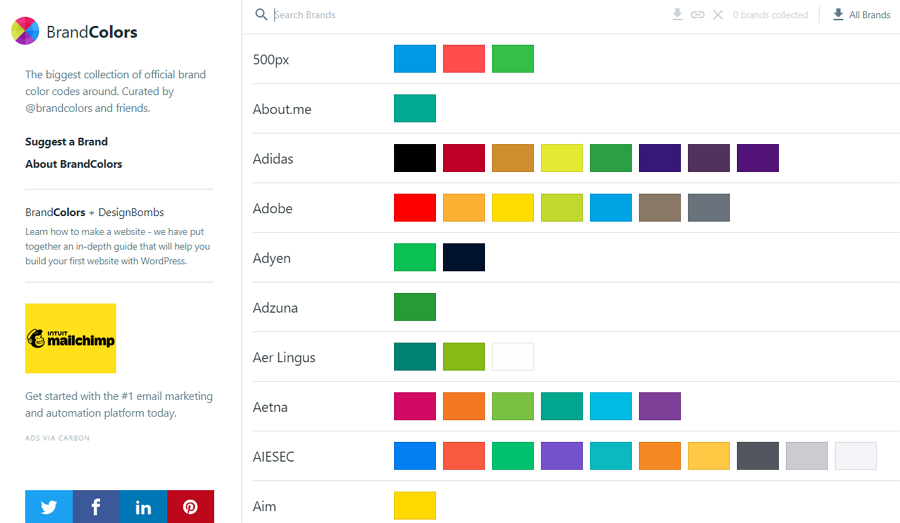Focus the Search Brands field
Image resolution: width=900 pixels, height=523 pixels.
[468, 14]
